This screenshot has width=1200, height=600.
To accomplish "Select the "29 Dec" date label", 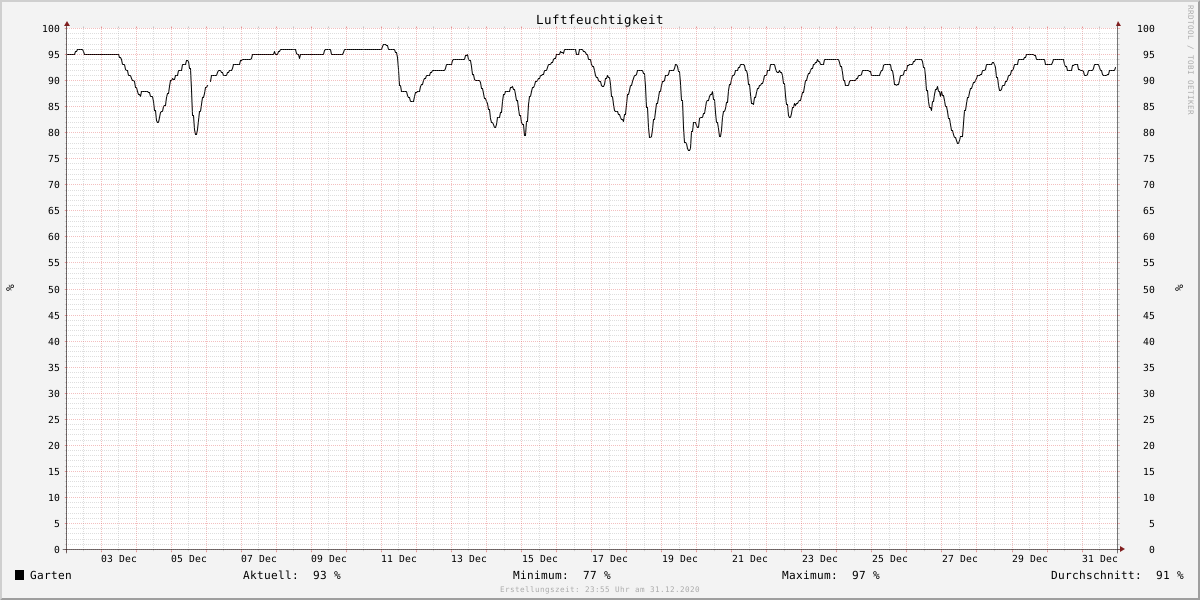I will click(1030, 559).
